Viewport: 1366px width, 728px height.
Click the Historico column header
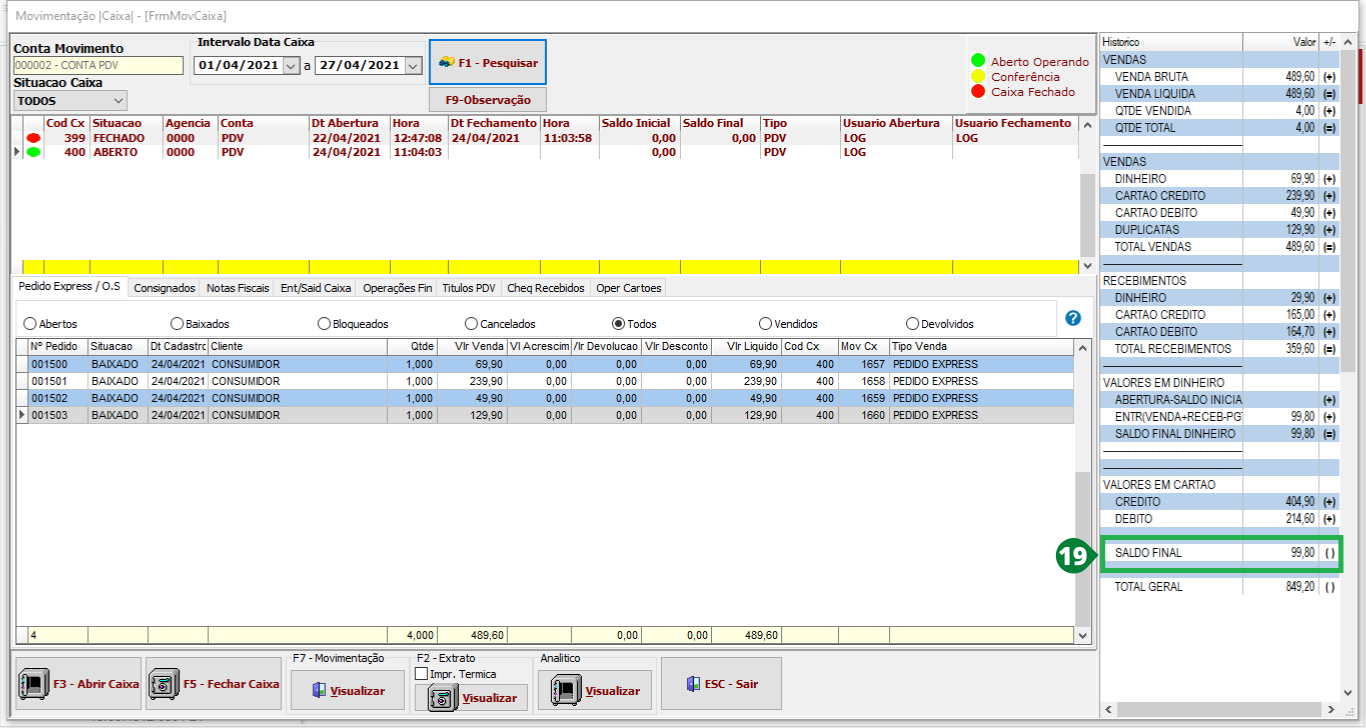tap(1171, 42)
